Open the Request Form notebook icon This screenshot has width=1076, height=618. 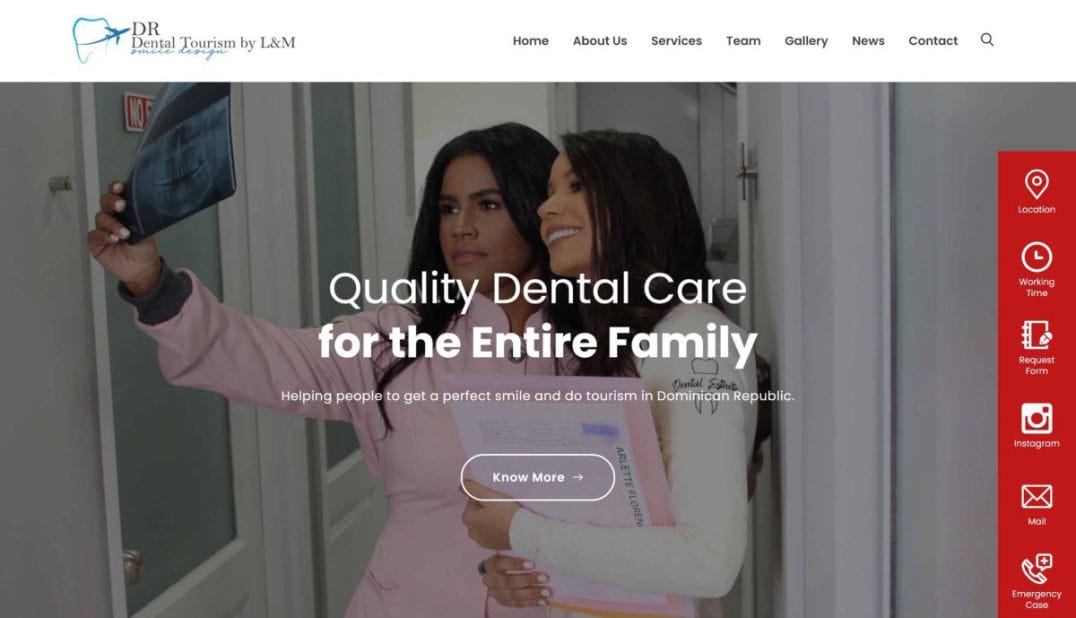point(1036,335)
